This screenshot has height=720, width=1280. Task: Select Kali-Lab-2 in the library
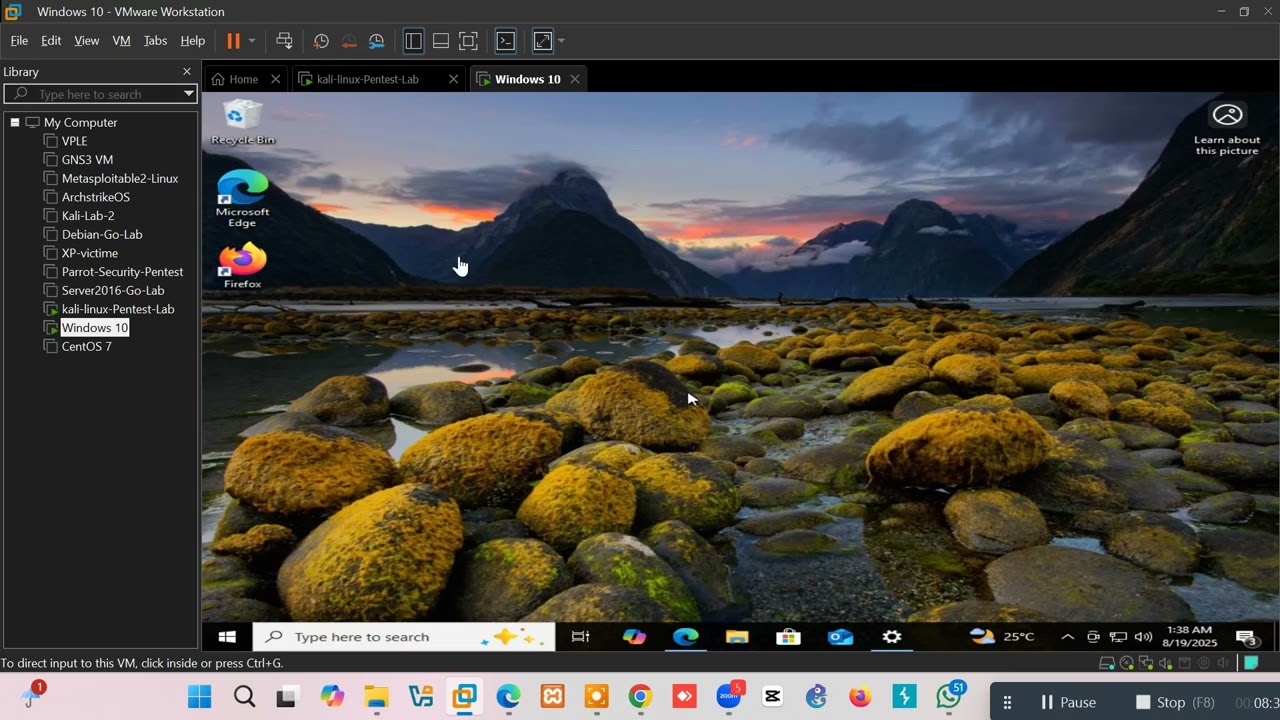[x=88, y=216]
